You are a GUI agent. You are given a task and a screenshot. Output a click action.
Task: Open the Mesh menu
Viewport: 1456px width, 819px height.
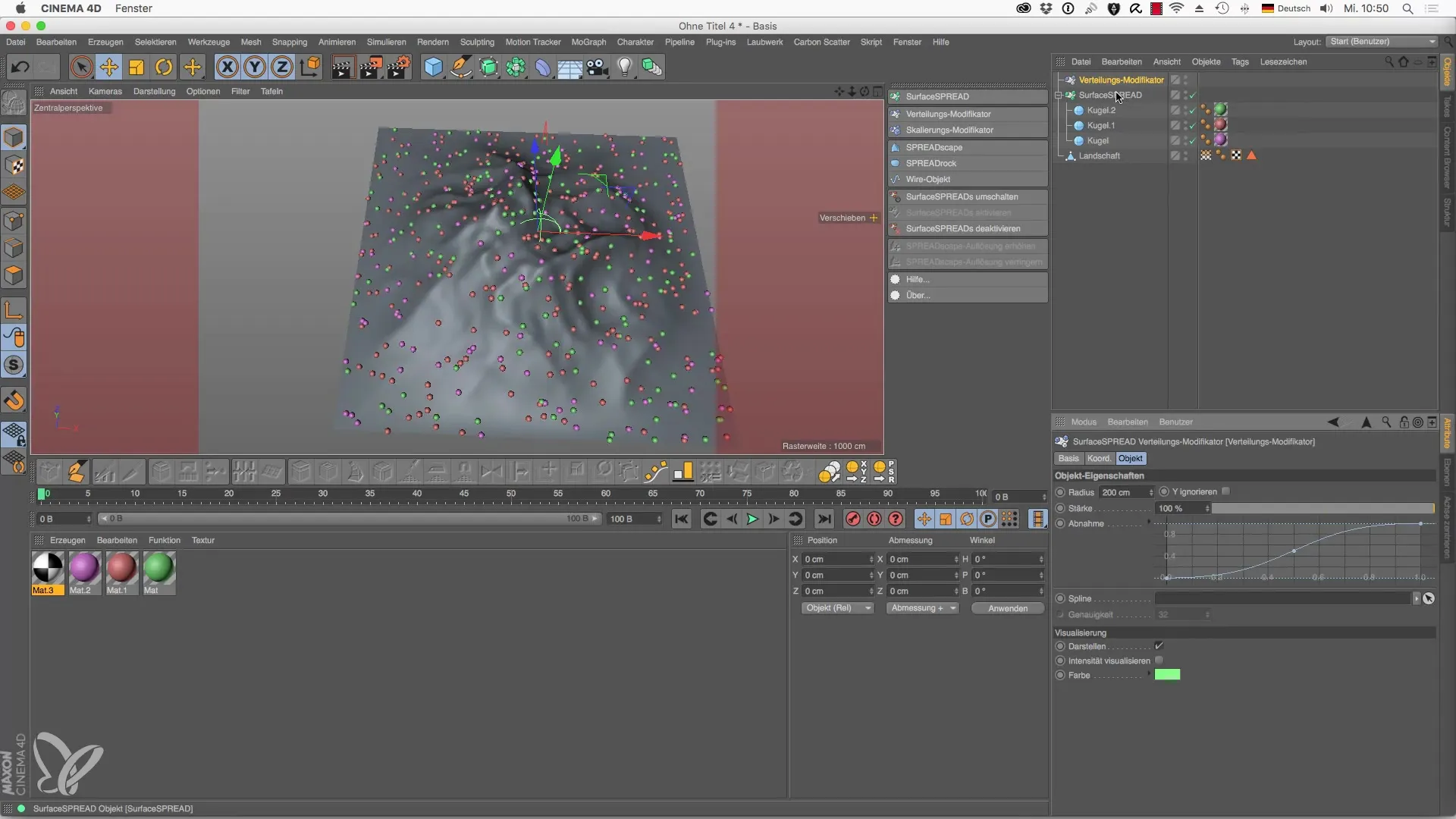[x=251, y=42]
